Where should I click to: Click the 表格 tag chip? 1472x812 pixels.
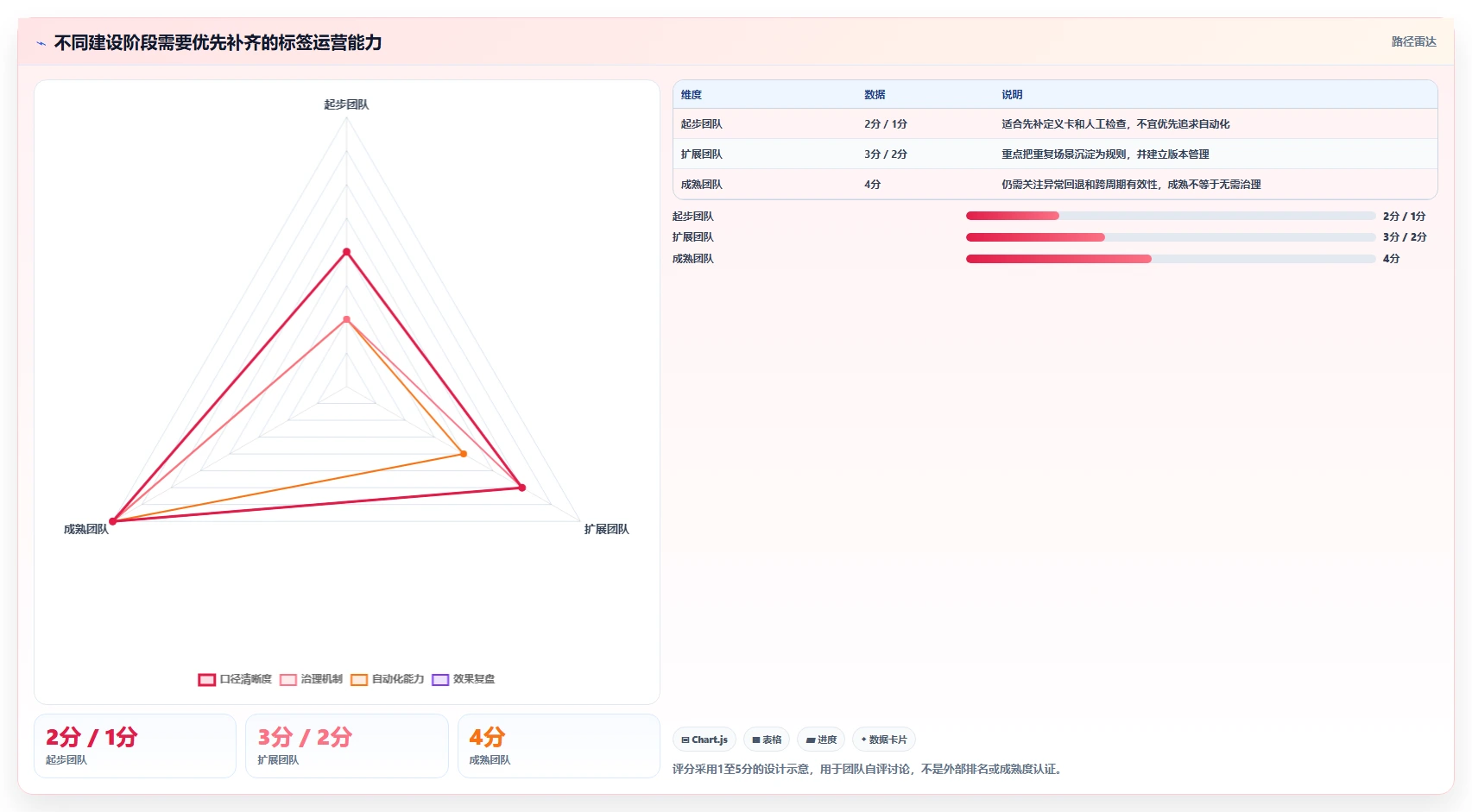point(767,740)
